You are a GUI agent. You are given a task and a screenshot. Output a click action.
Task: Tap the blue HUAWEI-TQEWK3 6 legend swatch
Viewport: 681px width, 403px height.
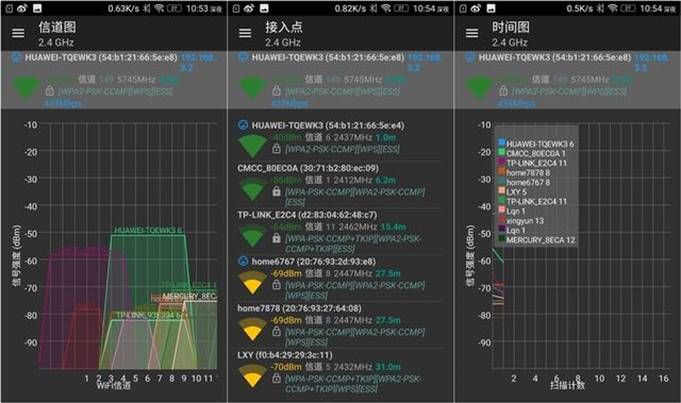click(x=502, y=142)
